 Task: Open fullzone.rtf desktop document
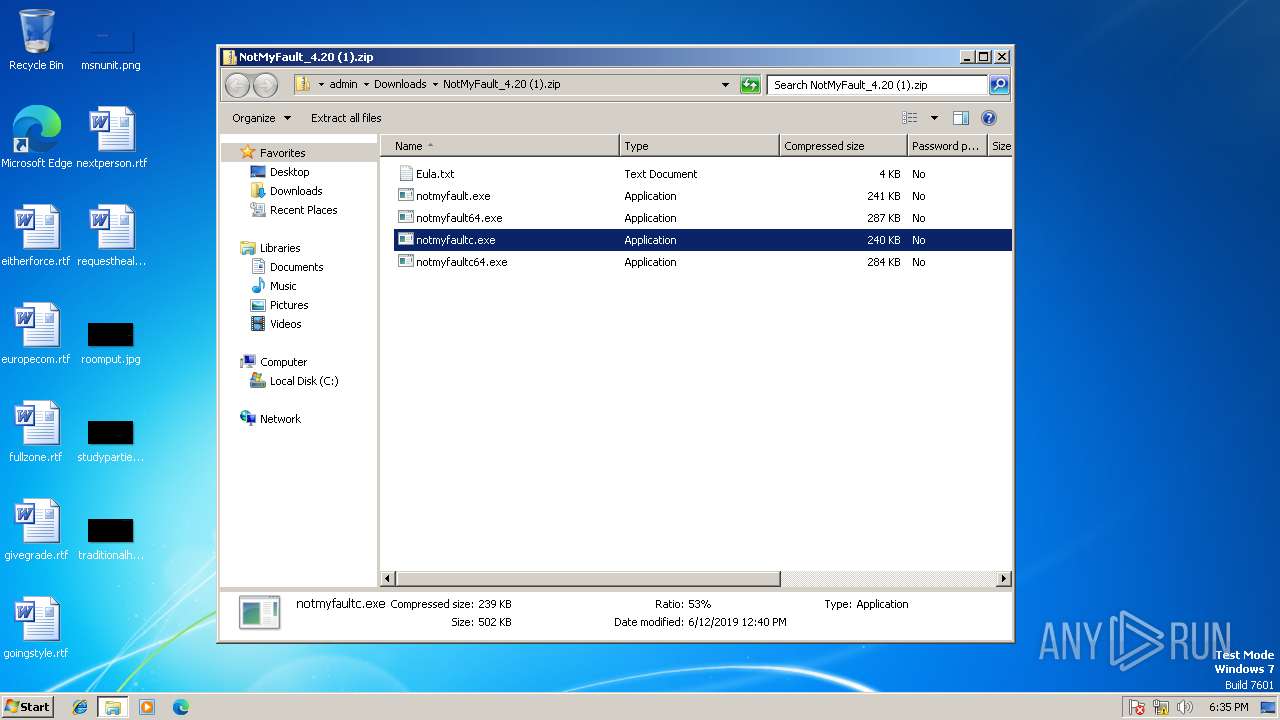tap(36, 432)
